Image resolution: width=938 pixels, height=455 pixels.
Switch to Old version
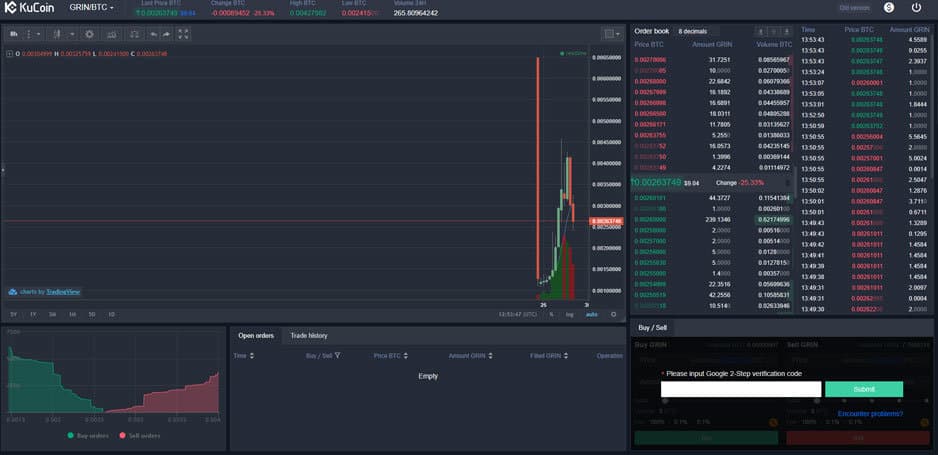(x=854, y=8)
